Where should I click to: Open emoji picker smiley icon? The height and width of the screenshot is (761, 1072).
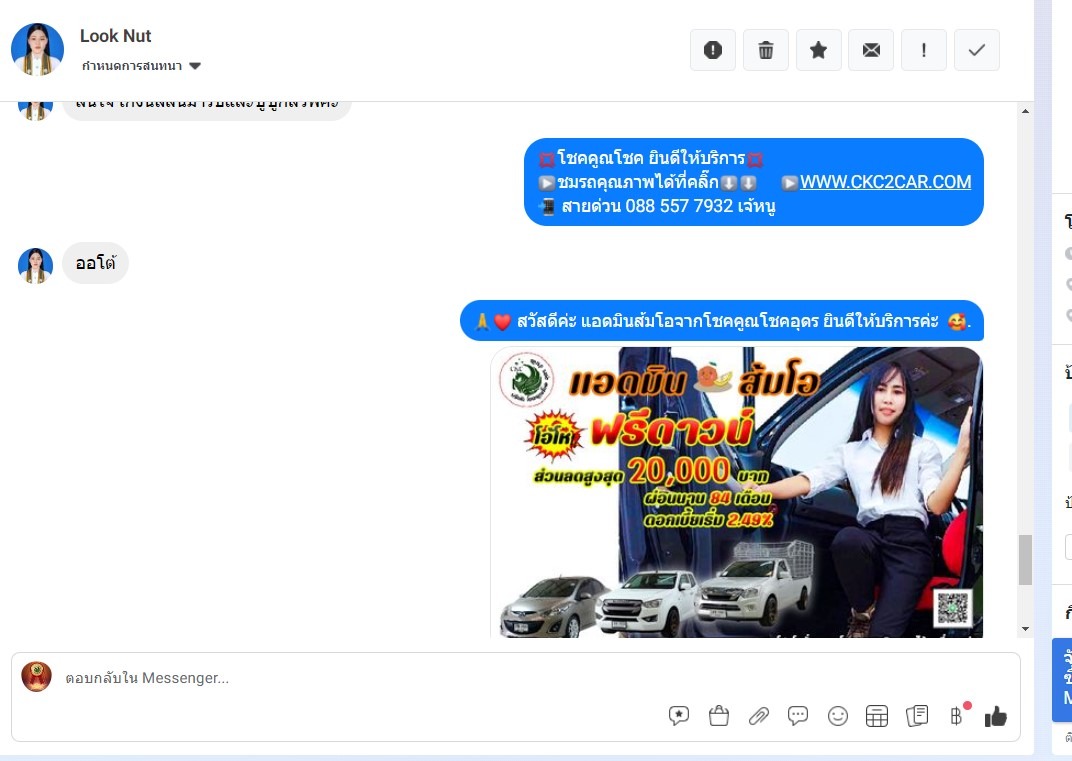point(838,716)
